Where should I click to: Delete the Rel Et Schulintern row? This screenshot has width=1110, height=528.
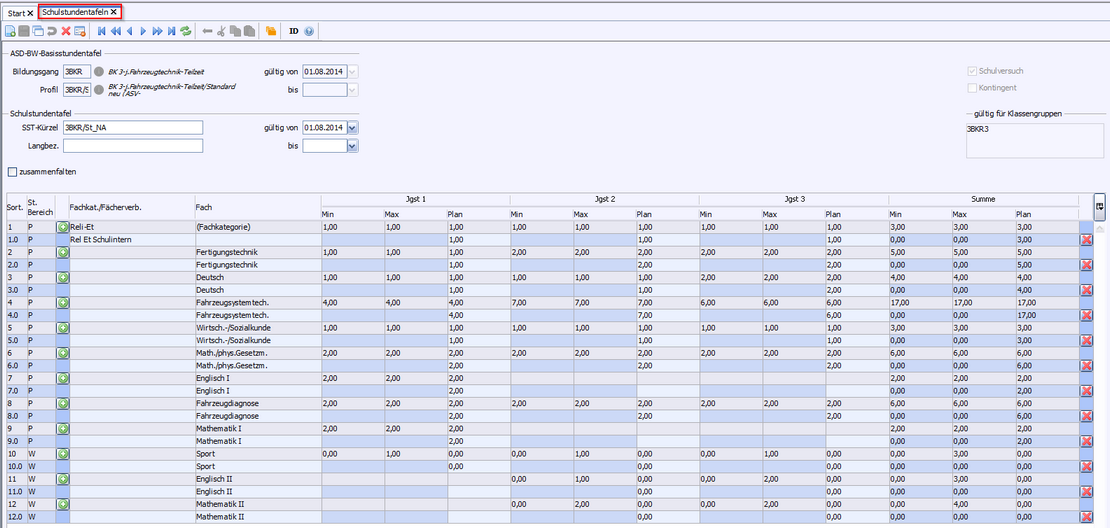[1086, 240]
